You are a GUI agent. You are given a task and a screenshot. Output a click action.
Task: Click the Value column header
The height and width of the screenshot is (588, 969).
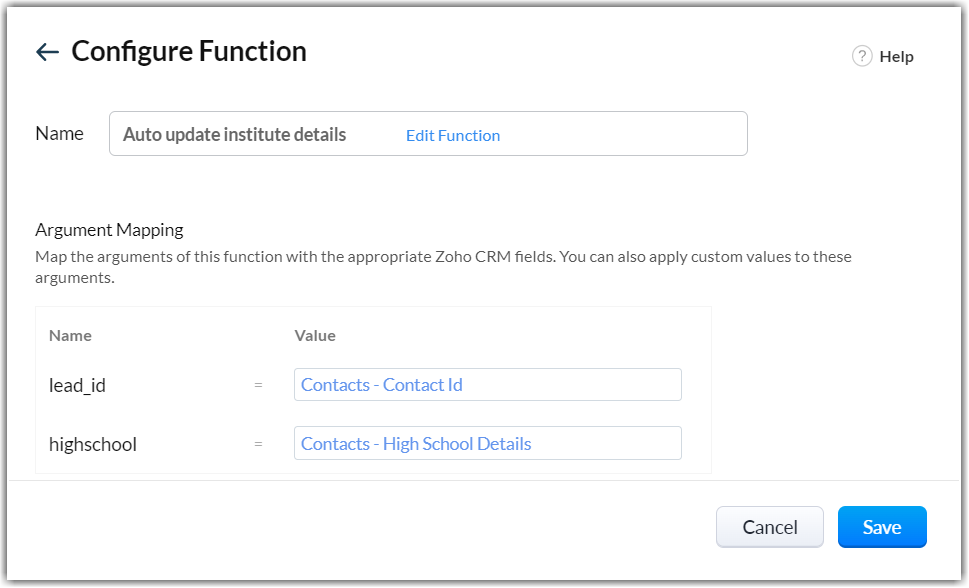(315, 336)
